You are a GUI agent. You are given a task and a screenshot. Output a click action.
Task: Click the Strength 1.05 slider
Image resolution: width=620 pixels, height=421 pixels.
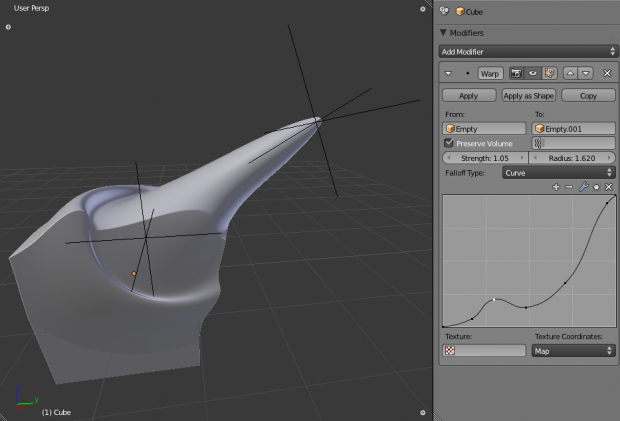(485, 158)
